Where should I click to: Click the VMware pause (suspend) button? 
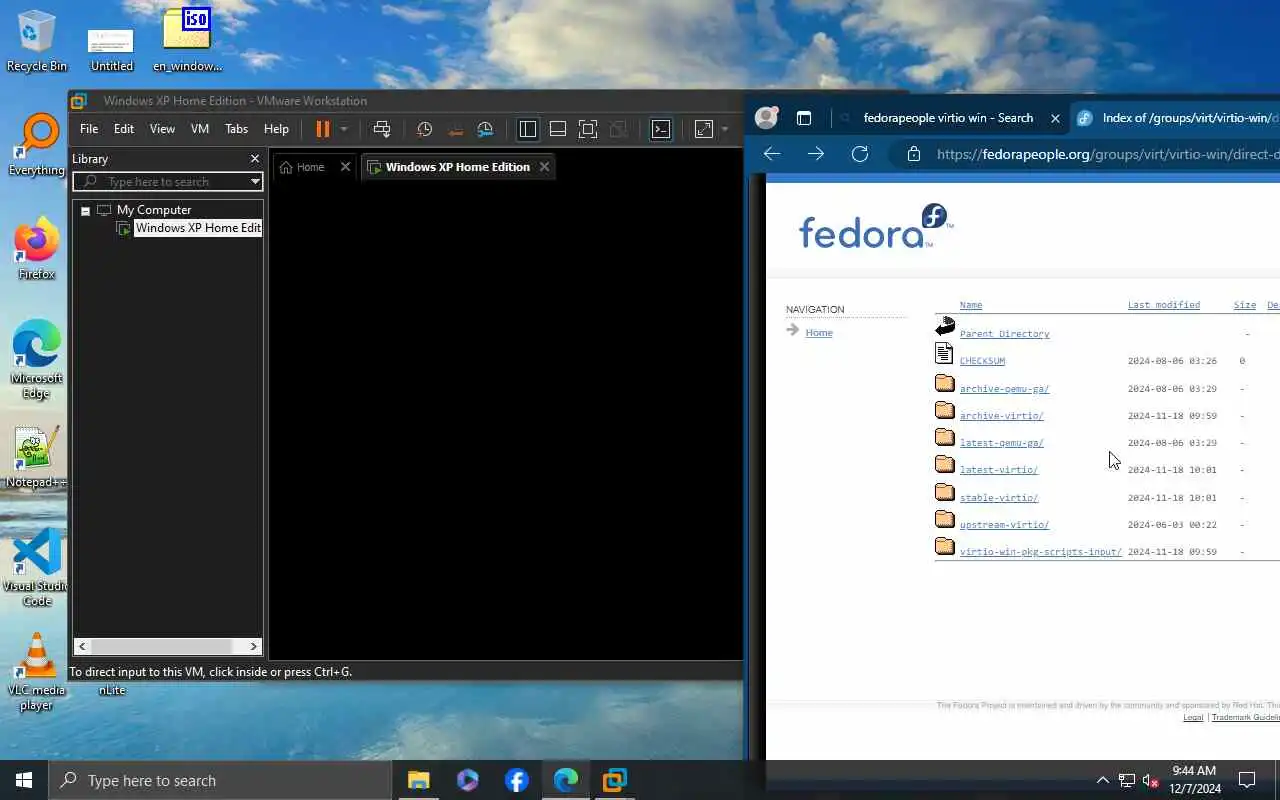pyautogui.click(x=322, y=129)
